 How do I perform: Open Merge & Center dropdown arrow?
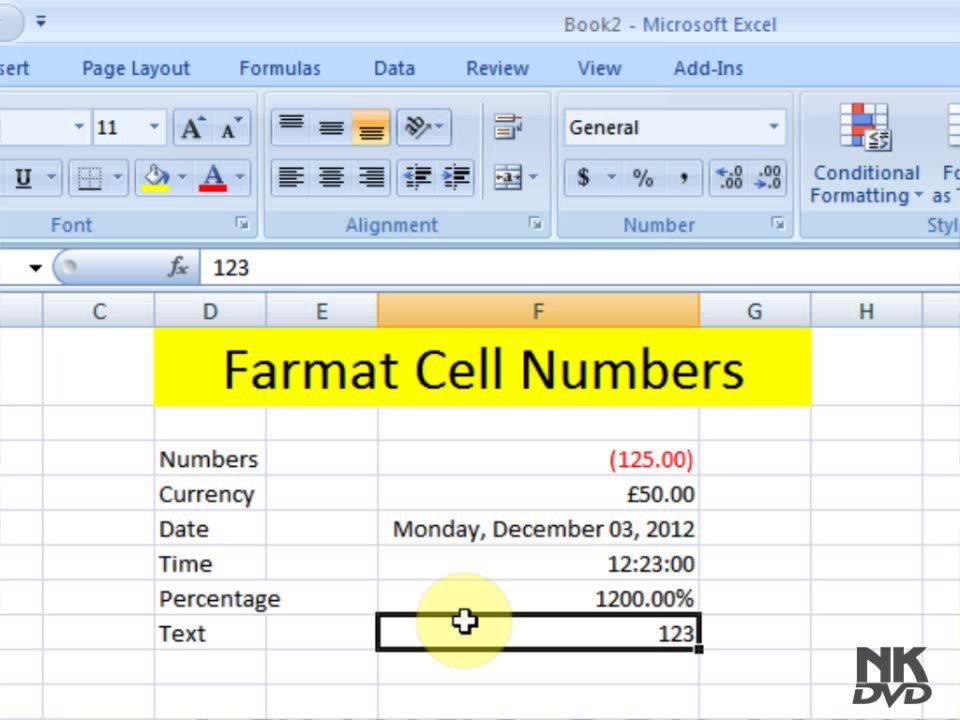pos(533,178)
